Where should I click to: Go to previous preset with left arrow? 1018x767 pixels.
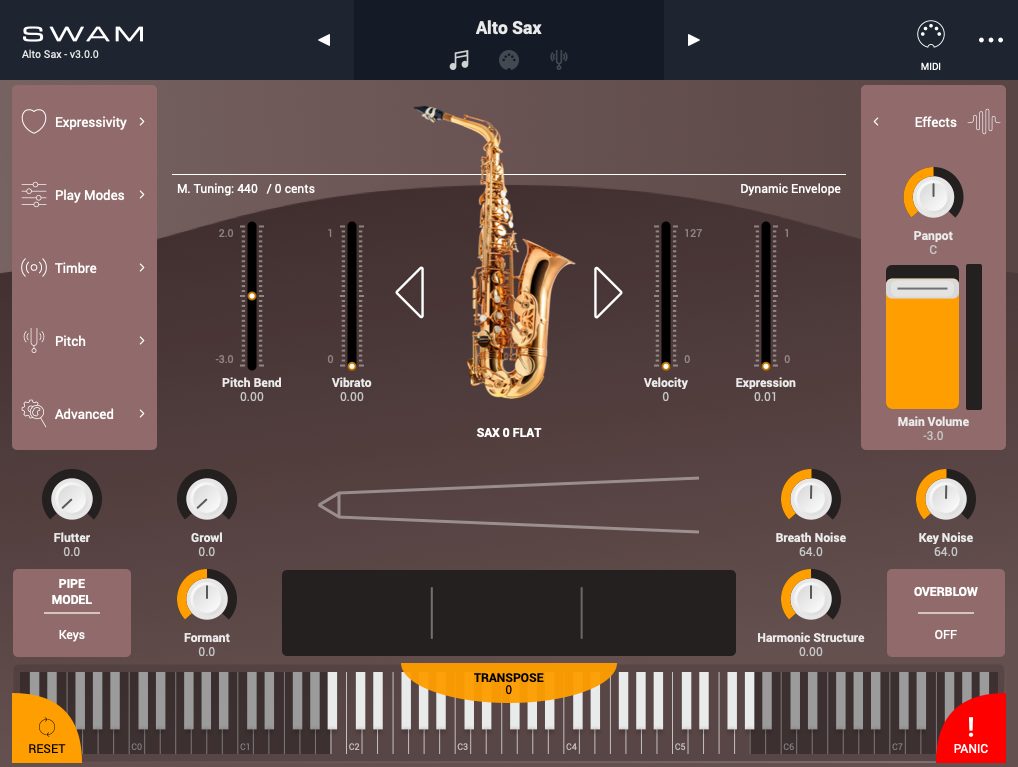[x=324, y=40]
